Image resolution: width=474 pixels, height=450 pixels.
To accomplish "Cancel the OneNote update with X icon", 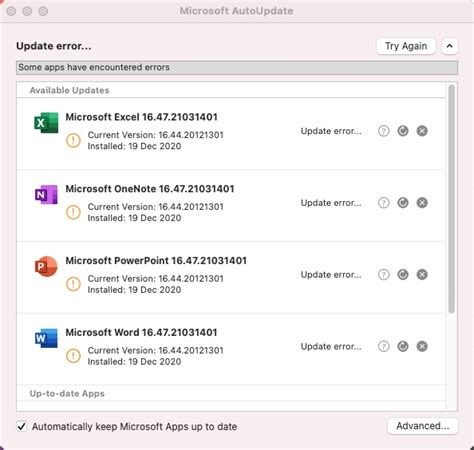I will pyautogui.click(x=422, y=203).
